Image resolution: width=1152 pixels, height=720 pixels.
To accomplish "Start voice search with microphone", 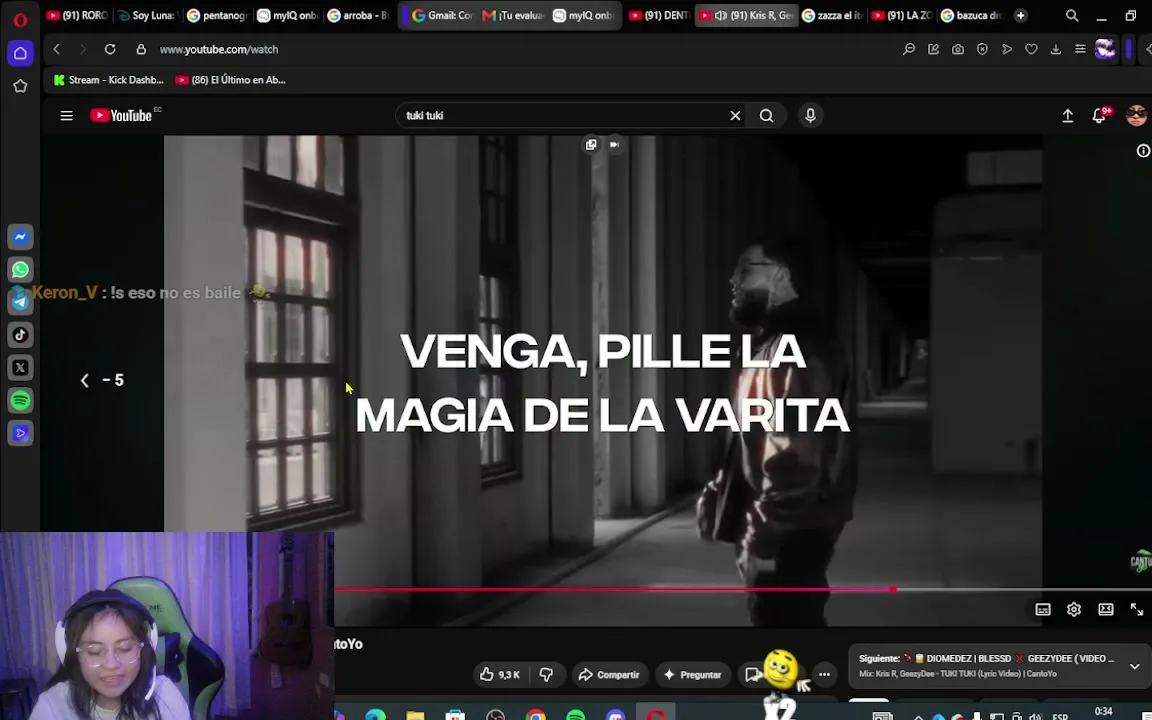I will tap(810, 115).
